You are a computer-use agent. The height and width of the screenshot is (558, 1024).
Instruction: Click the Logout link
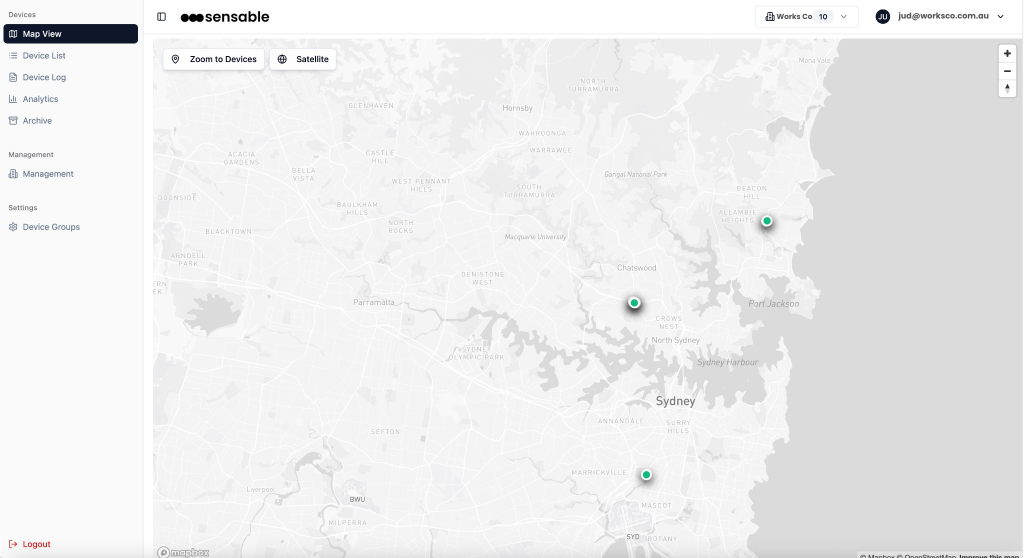click(x=29, y=544)
